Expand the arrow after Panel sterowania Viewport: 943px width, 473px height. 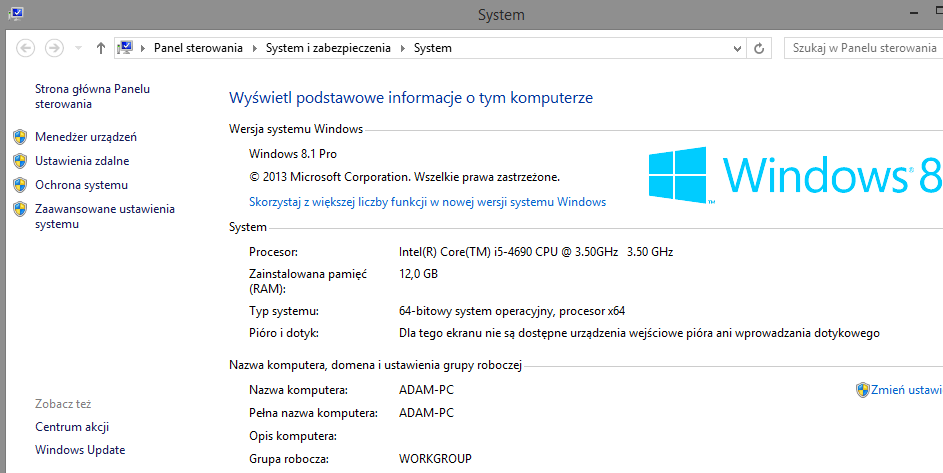(x=254, y=48)
